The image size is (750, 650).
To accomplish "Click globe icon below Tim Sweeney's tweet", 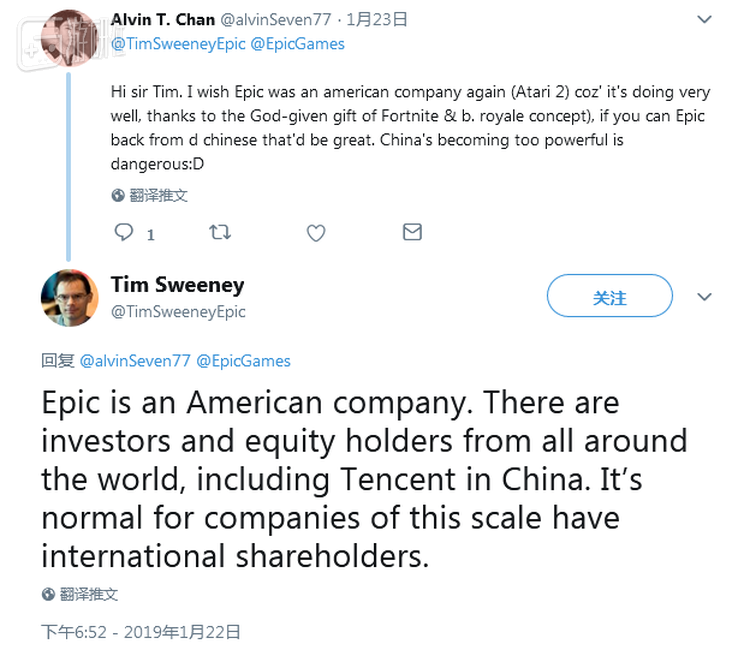I will [x=48, y=594].
